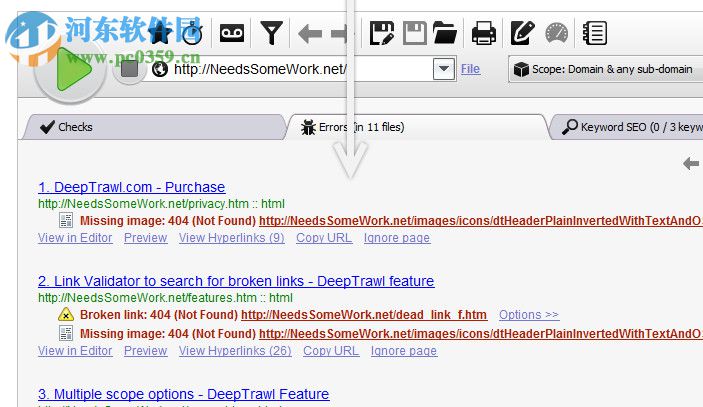
Task: Click the File link next to the URL box
Action: 470,69
